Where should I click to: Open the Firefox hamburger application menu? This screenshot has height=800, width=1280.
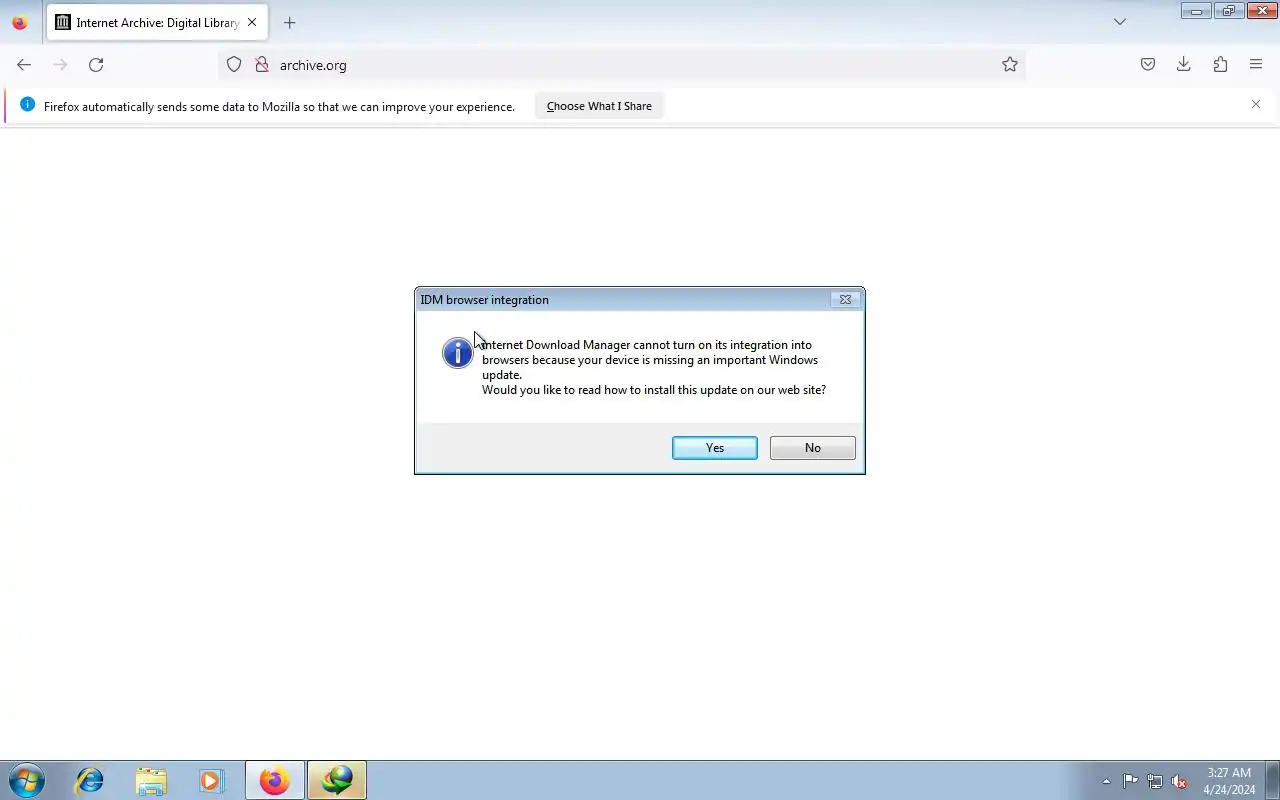(x=1256, y=65)
